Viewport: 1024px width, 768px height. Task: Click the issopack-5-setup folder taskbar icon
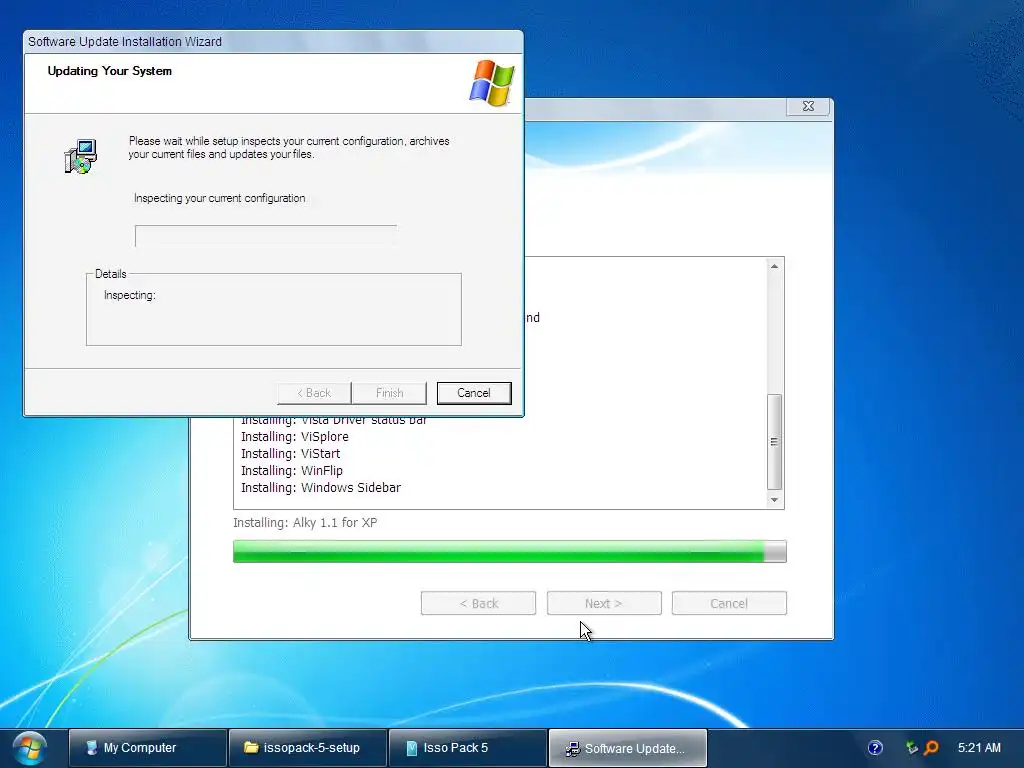[x=251, y=747]
